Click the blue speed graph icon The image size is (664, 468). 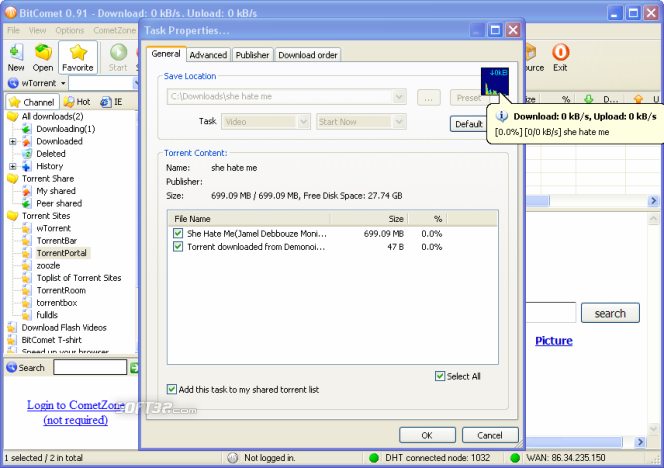tap(495, 82)
